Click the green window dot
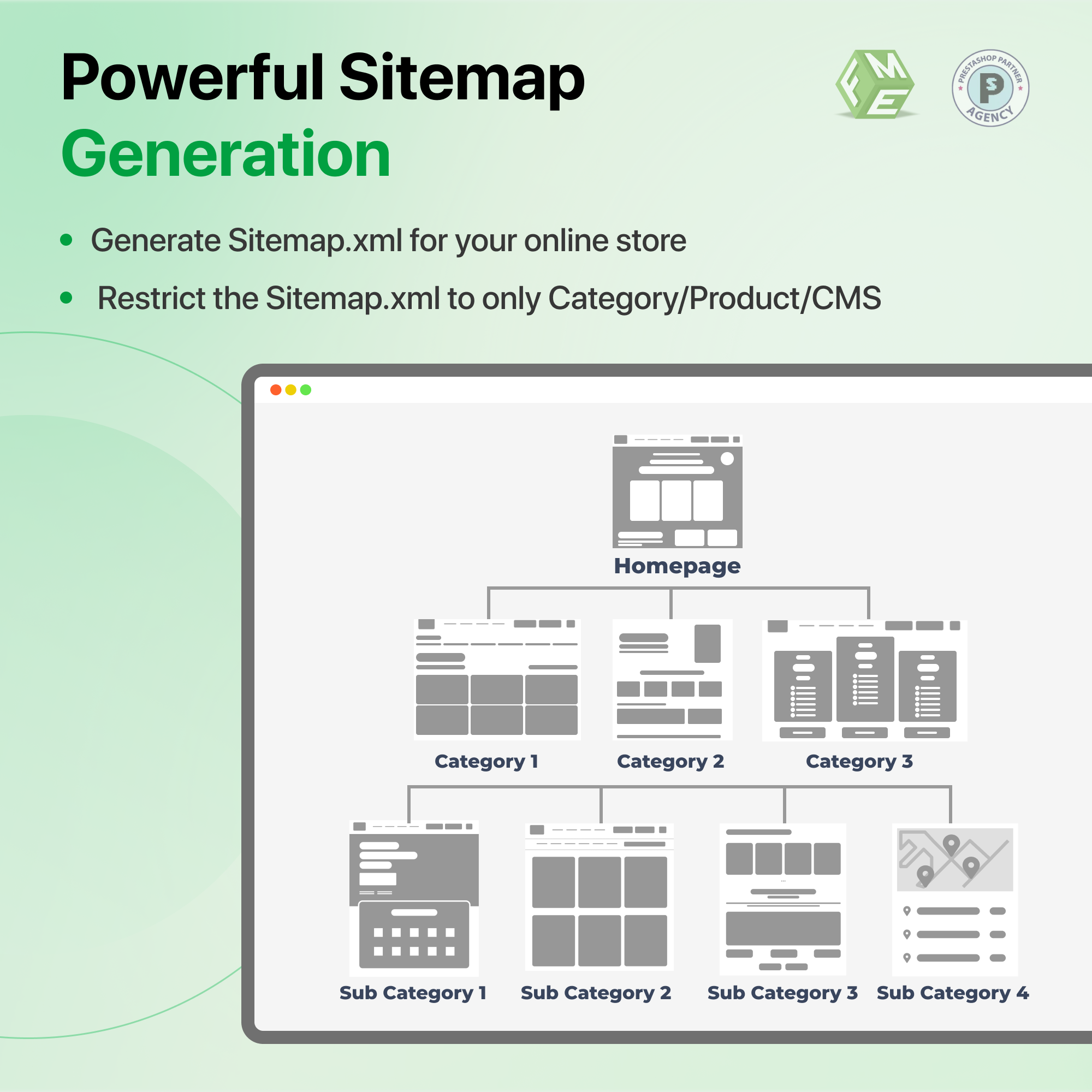 (306, 390)
